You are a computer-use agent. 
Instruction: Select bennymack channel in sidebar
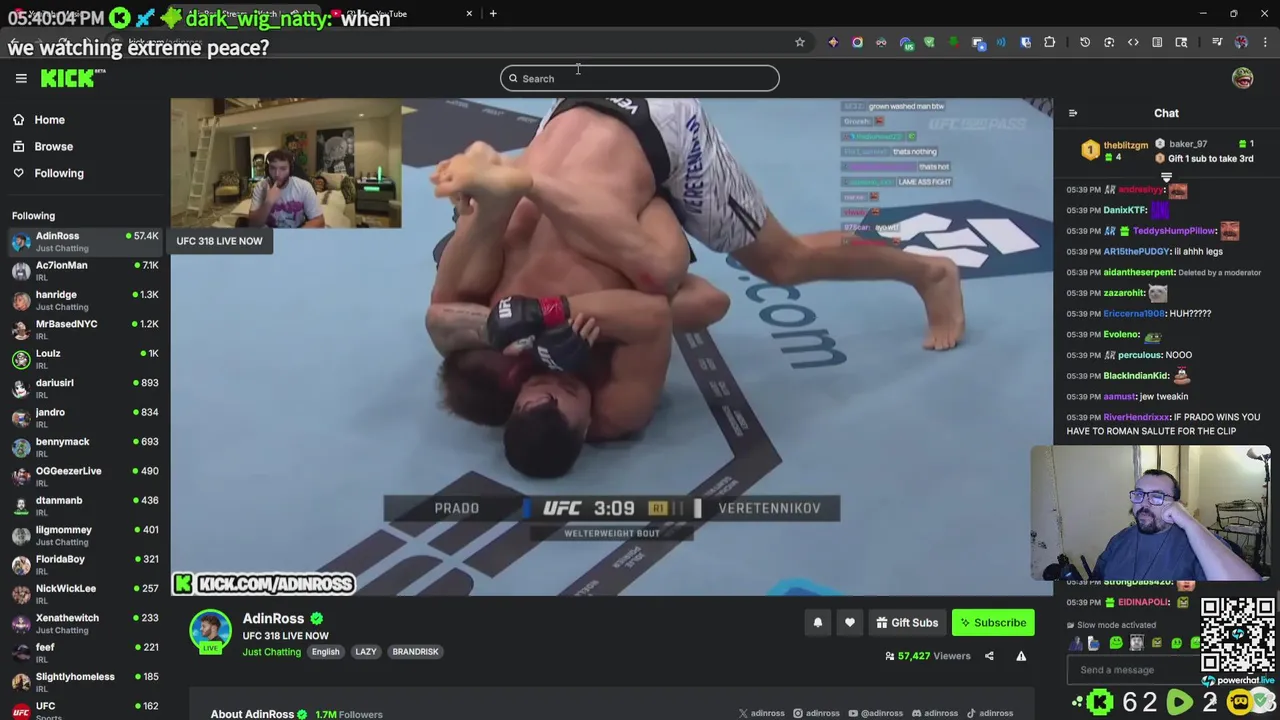pos(85,447)
